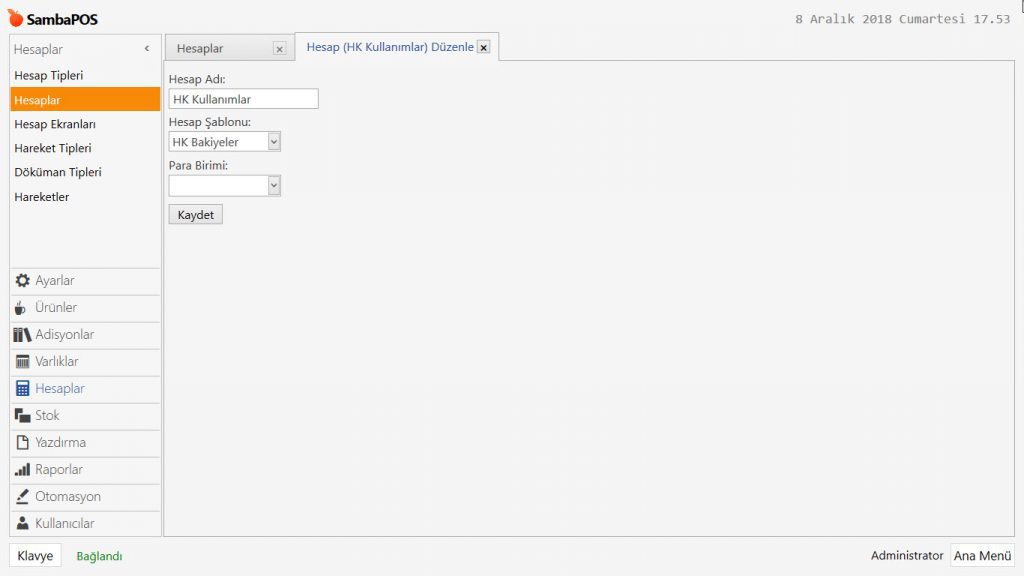The height and width of the screenshot is (576, 1024).
Task: Open the Para Birimi dropdown
Action: pyautogui.click(x=274, y=185)
